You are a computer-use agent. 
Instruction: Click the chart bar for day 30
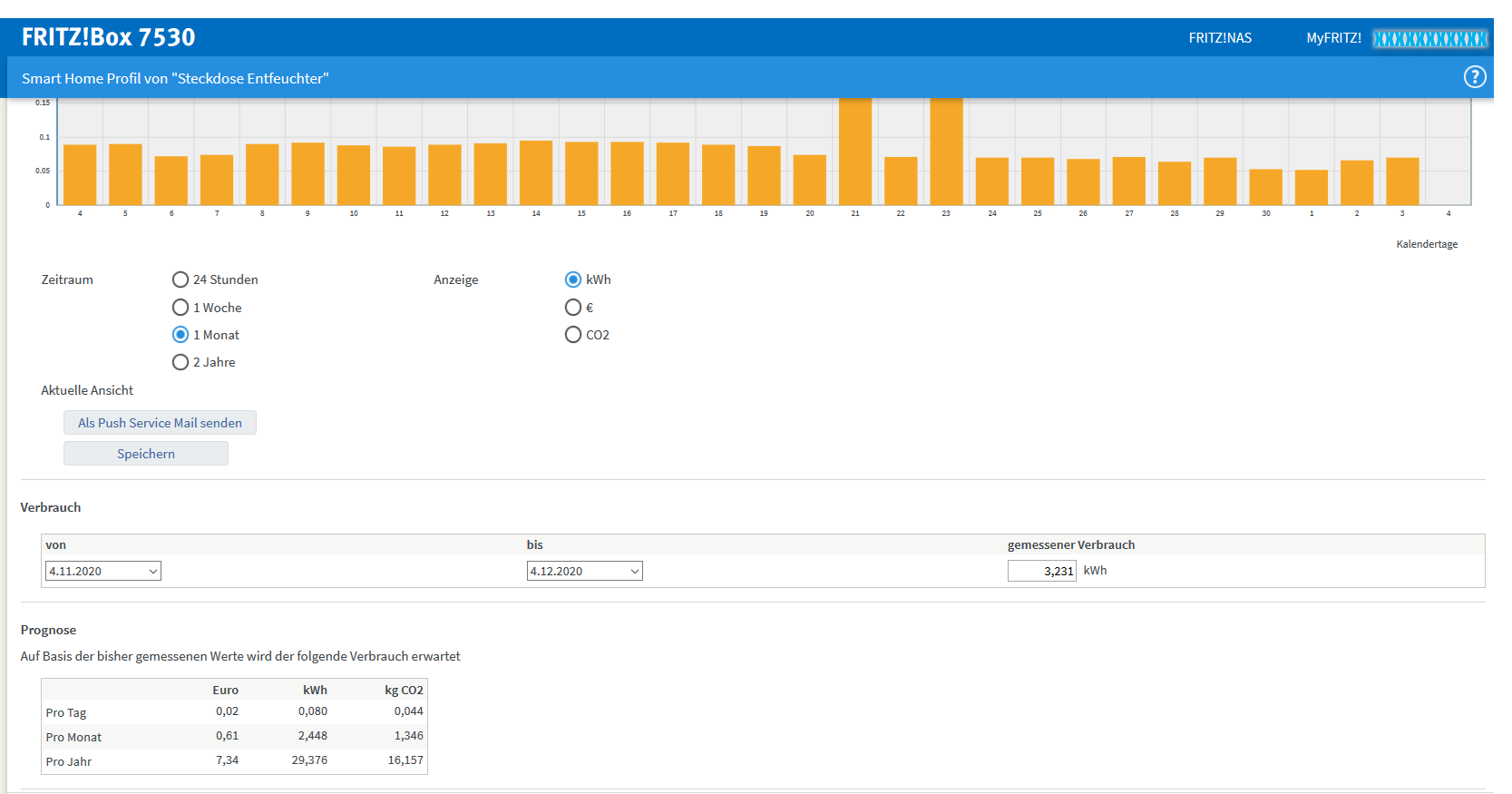1265,187
